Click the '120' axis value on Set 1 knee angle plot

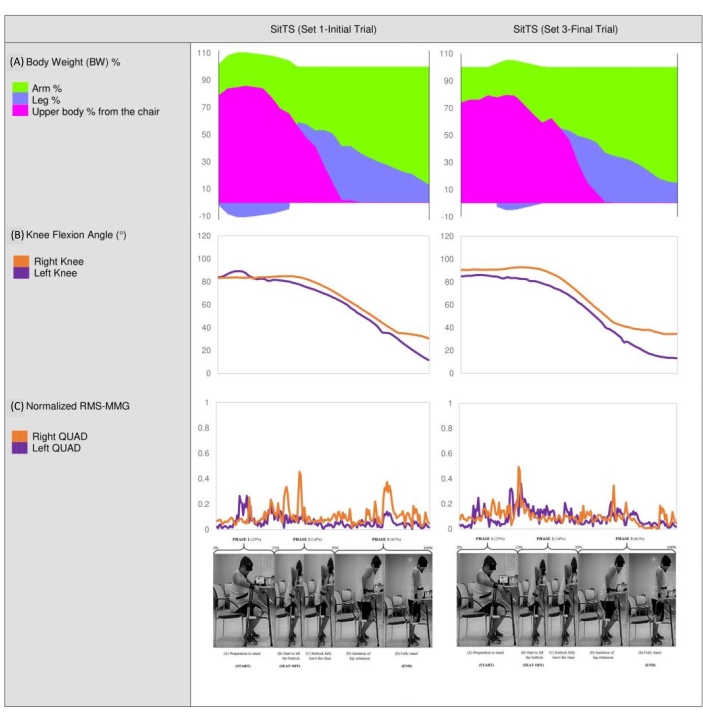[x=204, y=236]
